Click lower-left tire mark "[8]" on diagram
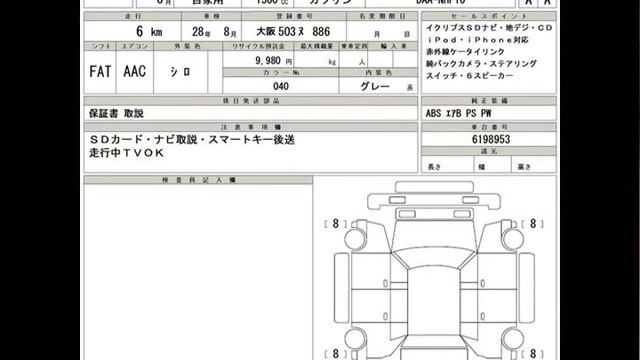The height and width of the screenshot is (360, 640). click(x=336, y=353)
